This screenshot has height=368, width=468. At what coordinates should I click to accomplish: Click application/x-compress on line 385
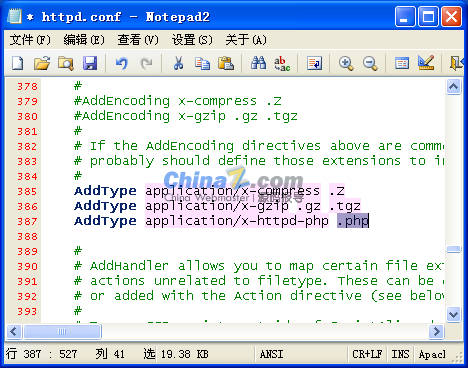(x=232, y=191)
